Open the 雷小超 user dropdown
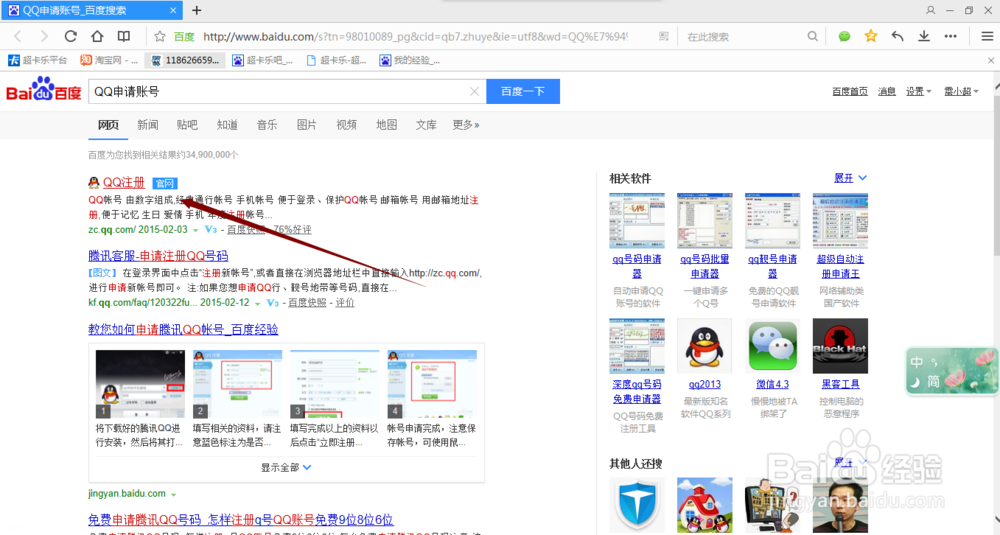This screenshot has height=535, width=1000. [x=961, y=91]
